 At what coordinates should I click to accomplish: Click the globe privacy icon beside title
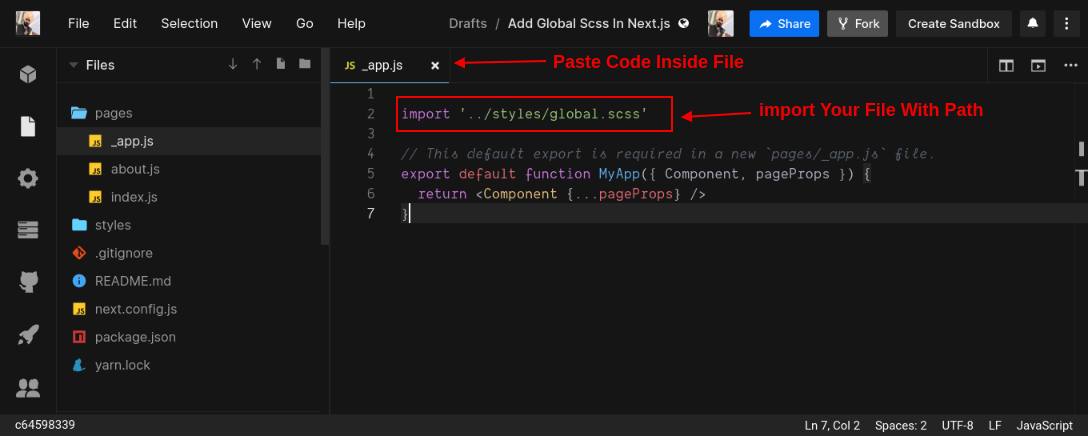point(683,23)
